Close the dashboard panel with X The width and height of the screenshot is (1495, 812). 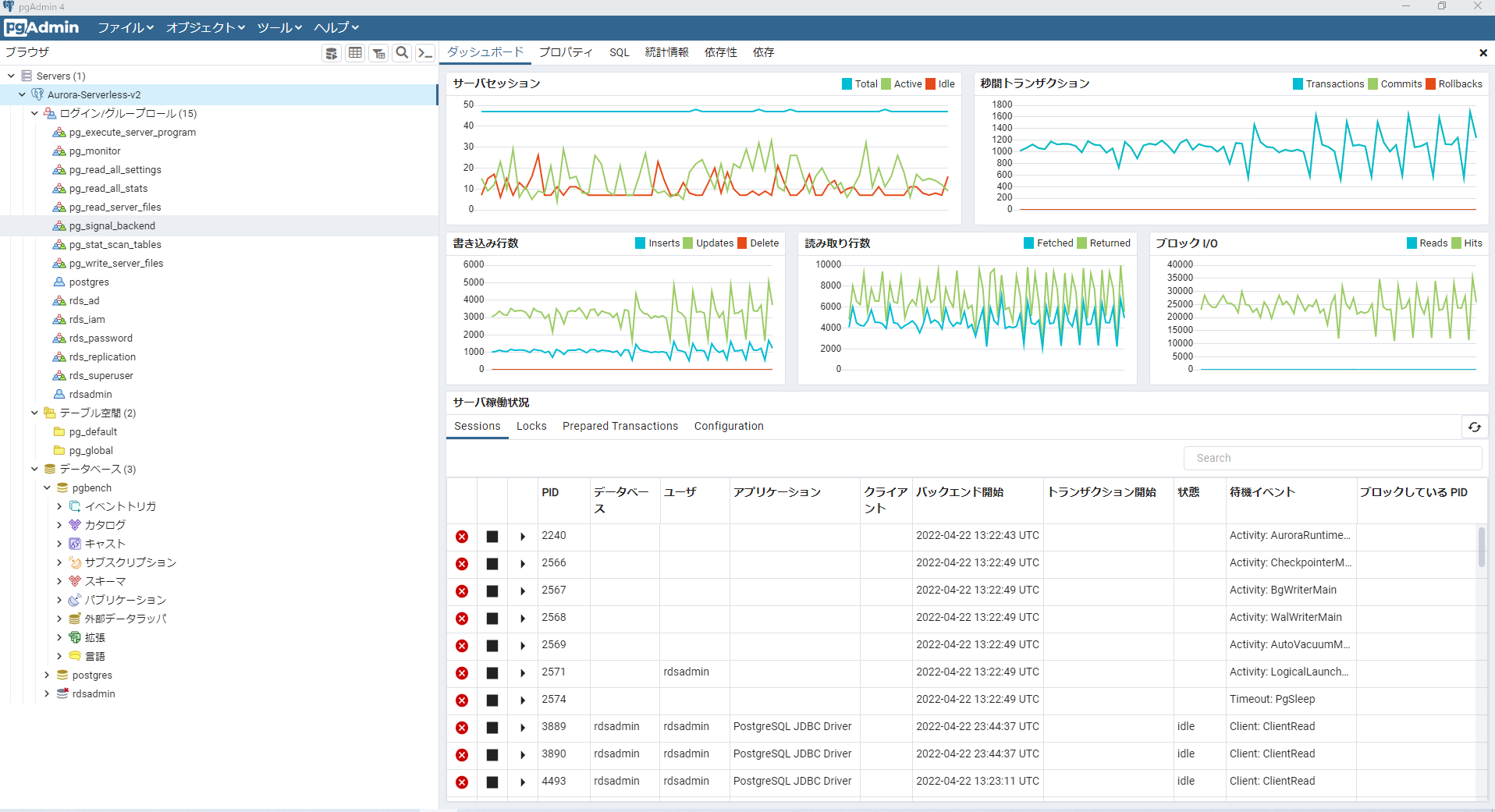[1483, 53]
